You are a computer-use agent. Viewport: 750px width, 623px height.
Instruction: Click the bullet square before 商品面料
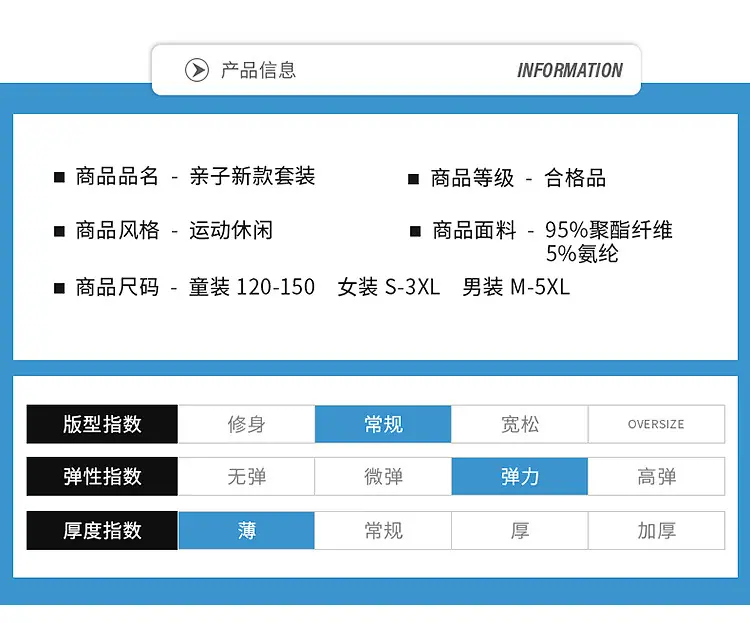pyautogui.click(x=415, y=232)
